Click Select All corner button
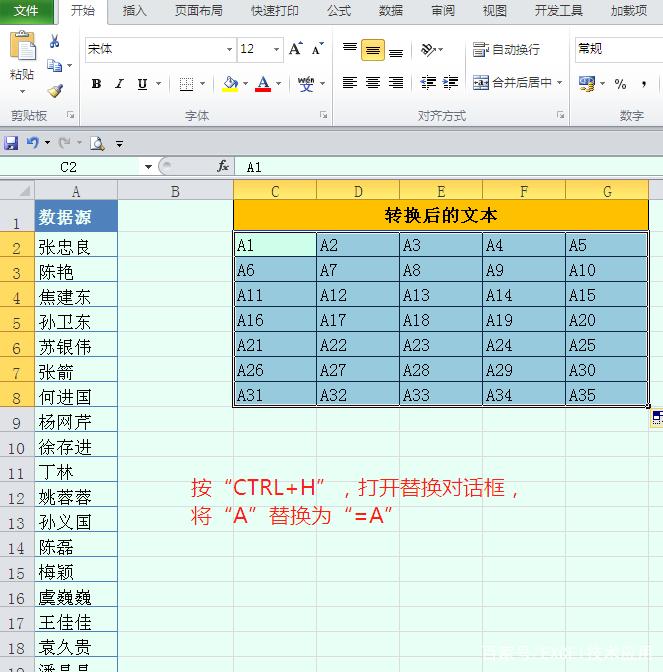The height and width of the screenshot is (672, 663). (17, 190)
